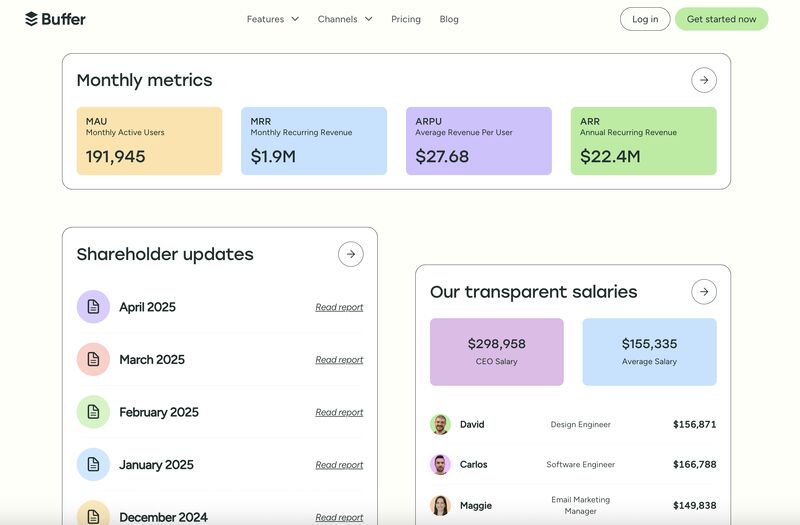The image size is (800, 525).
Task: Expand the Channels dropdown menu
Action: (345, 19)
